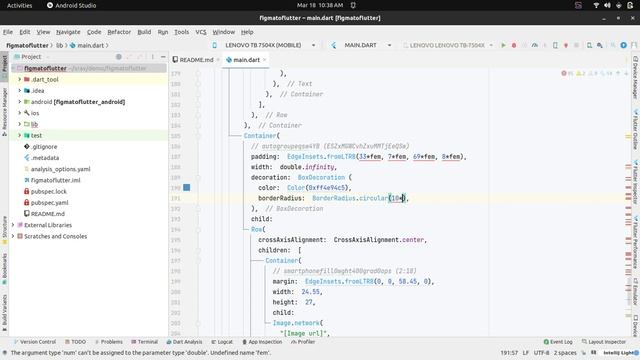Click the color preview square in gutter
Viewport: 640px width, 360px height.
(x=187, y=187)
